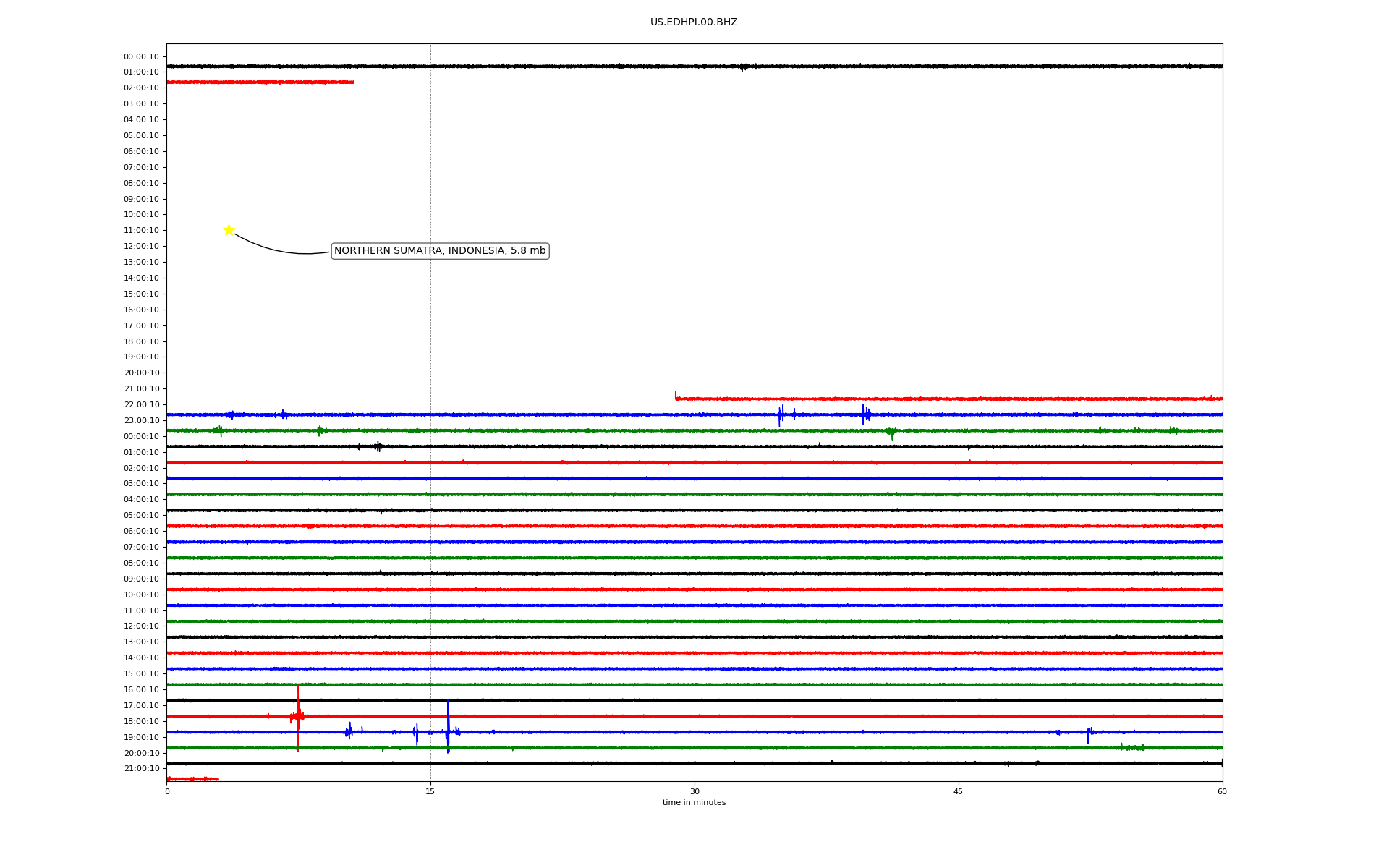Click the short red trace at 01:00:10
This screenshot has height=868, width=1389.
coord(260,82)
